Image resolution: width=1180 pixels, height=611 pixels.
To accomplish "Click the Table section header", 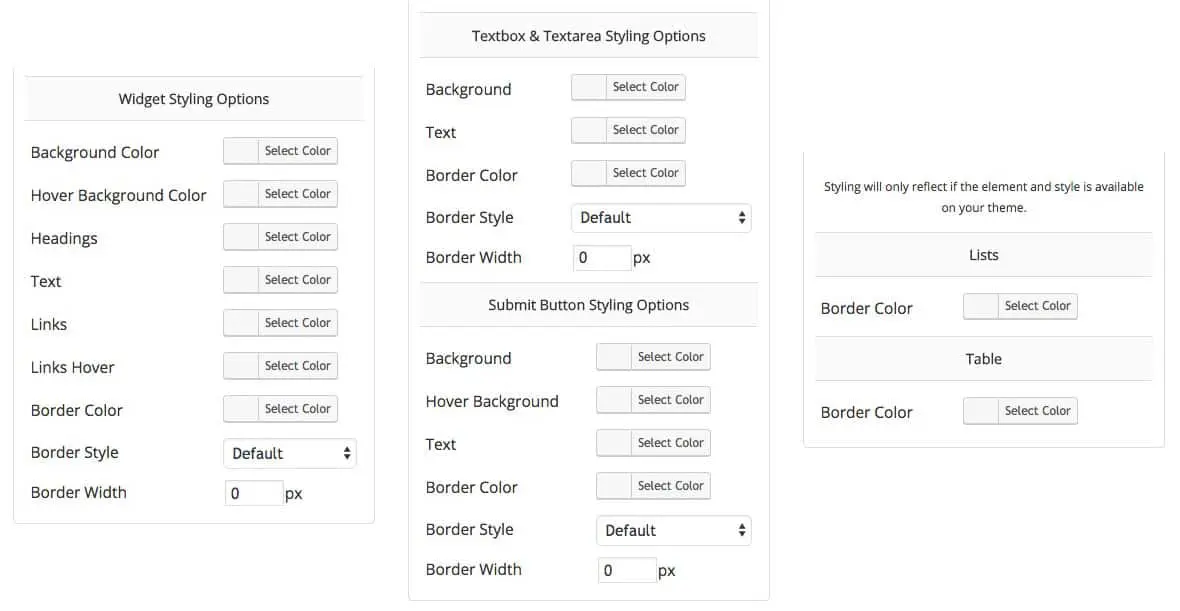I will click(984, 359).
